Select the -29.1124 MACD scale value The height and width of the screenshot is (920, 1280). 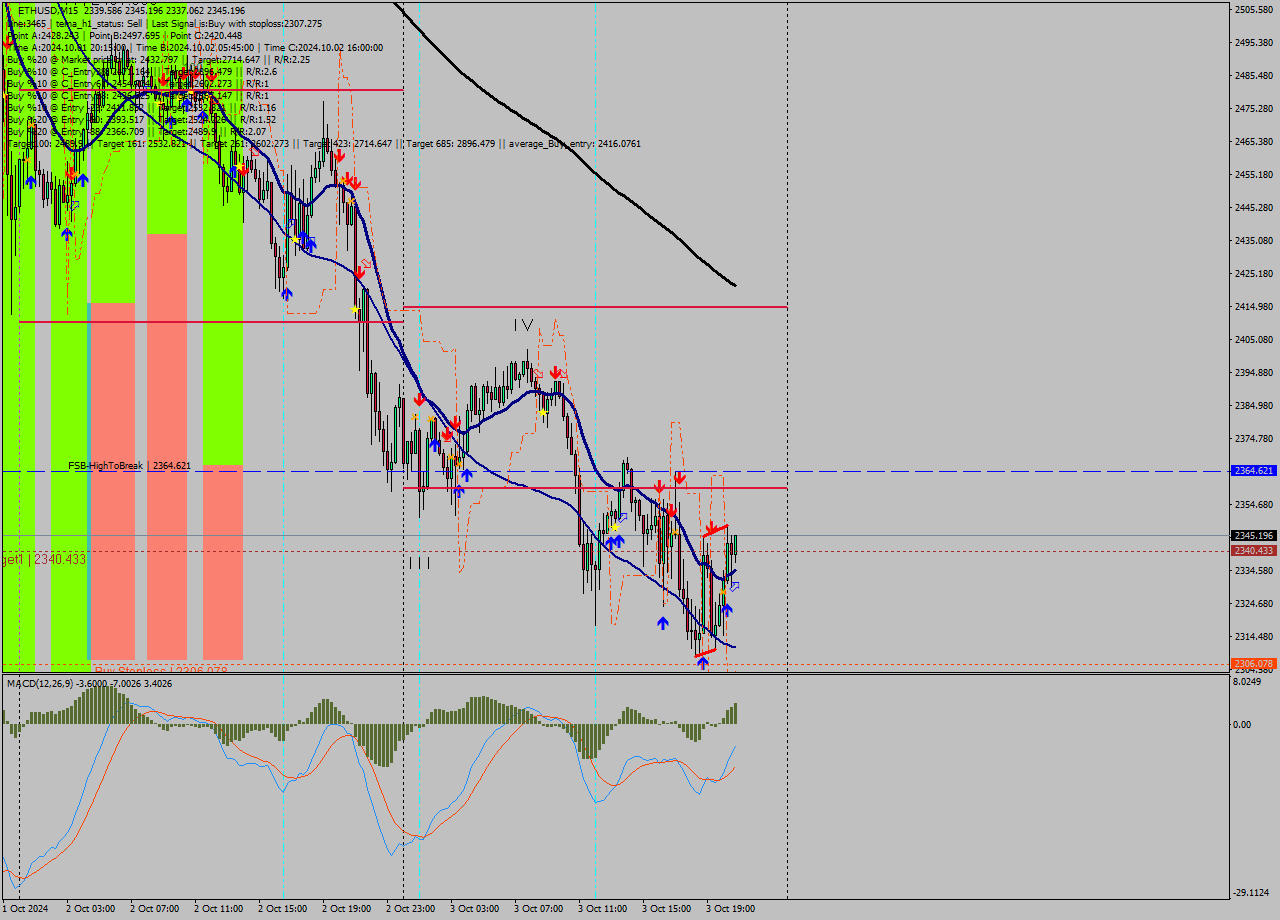coord(1252,893)
